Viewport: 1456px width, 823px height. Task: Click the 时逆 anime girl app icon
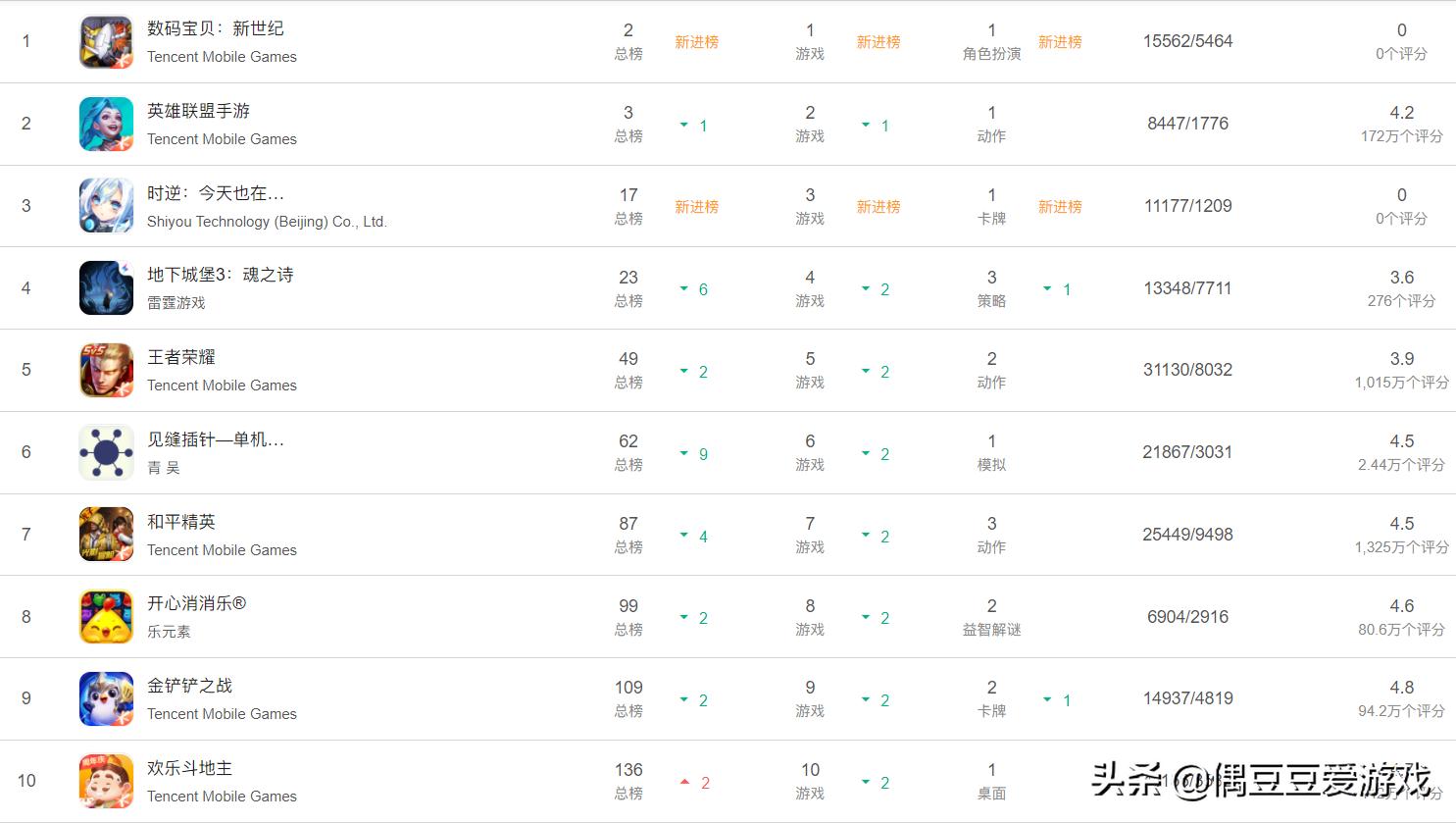pos(106,206)
